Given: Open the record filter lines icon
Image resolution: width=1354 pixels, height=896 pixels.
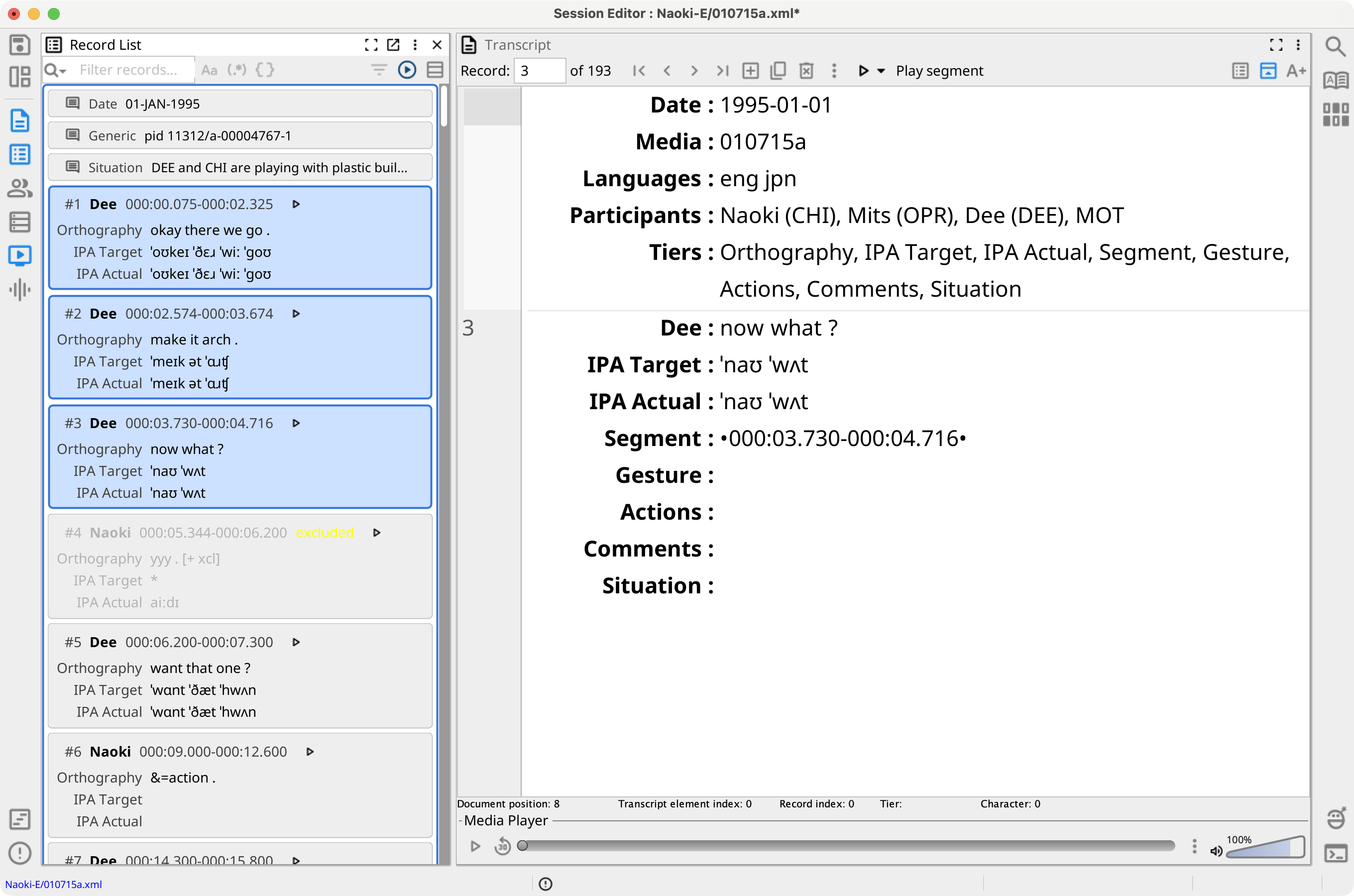Looking at the screenshot, I should click(379, 70).
